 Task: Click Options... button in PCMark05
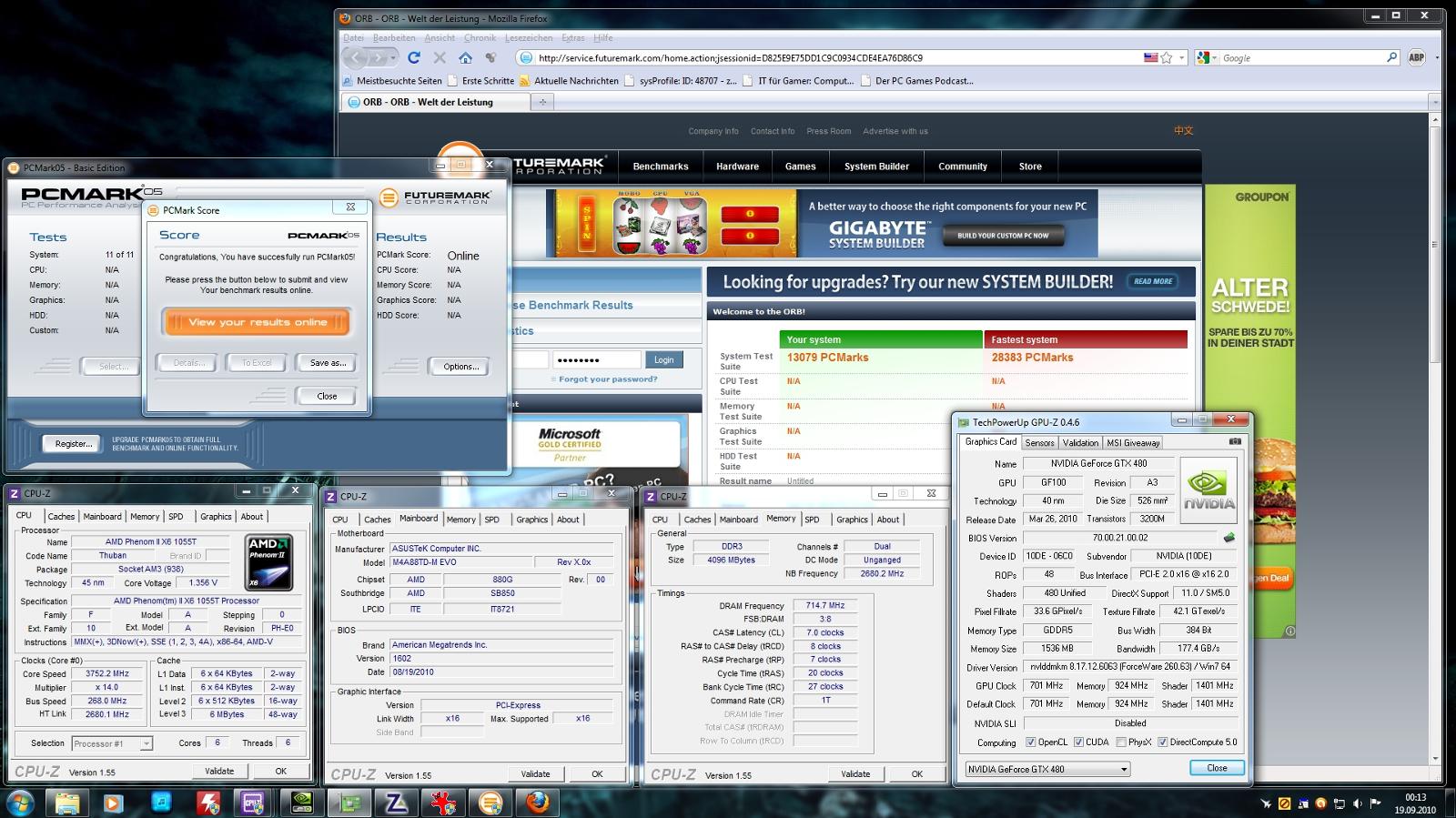(x=460, y=367)
